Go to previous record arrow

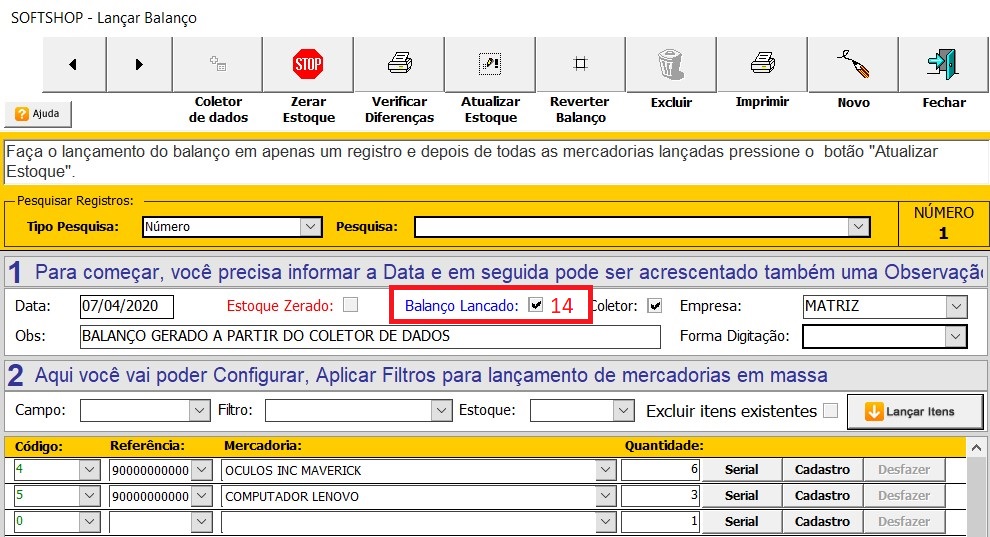click(73, 65)
